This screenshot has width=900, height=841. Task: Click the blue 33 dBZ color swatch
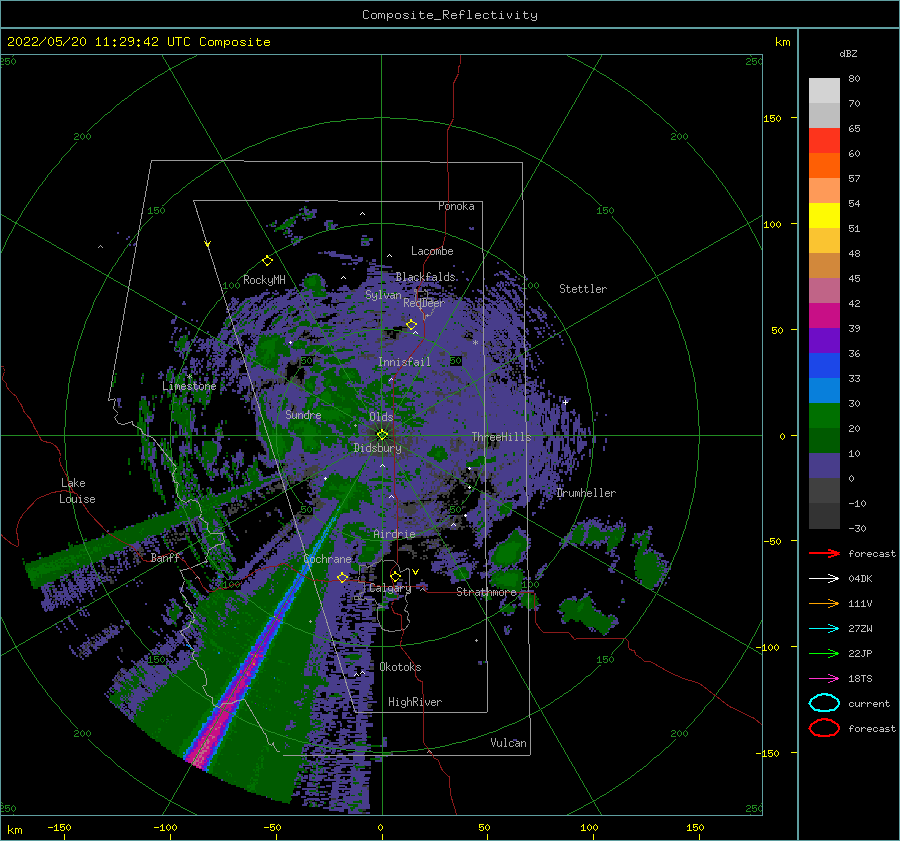coord(824,366)
